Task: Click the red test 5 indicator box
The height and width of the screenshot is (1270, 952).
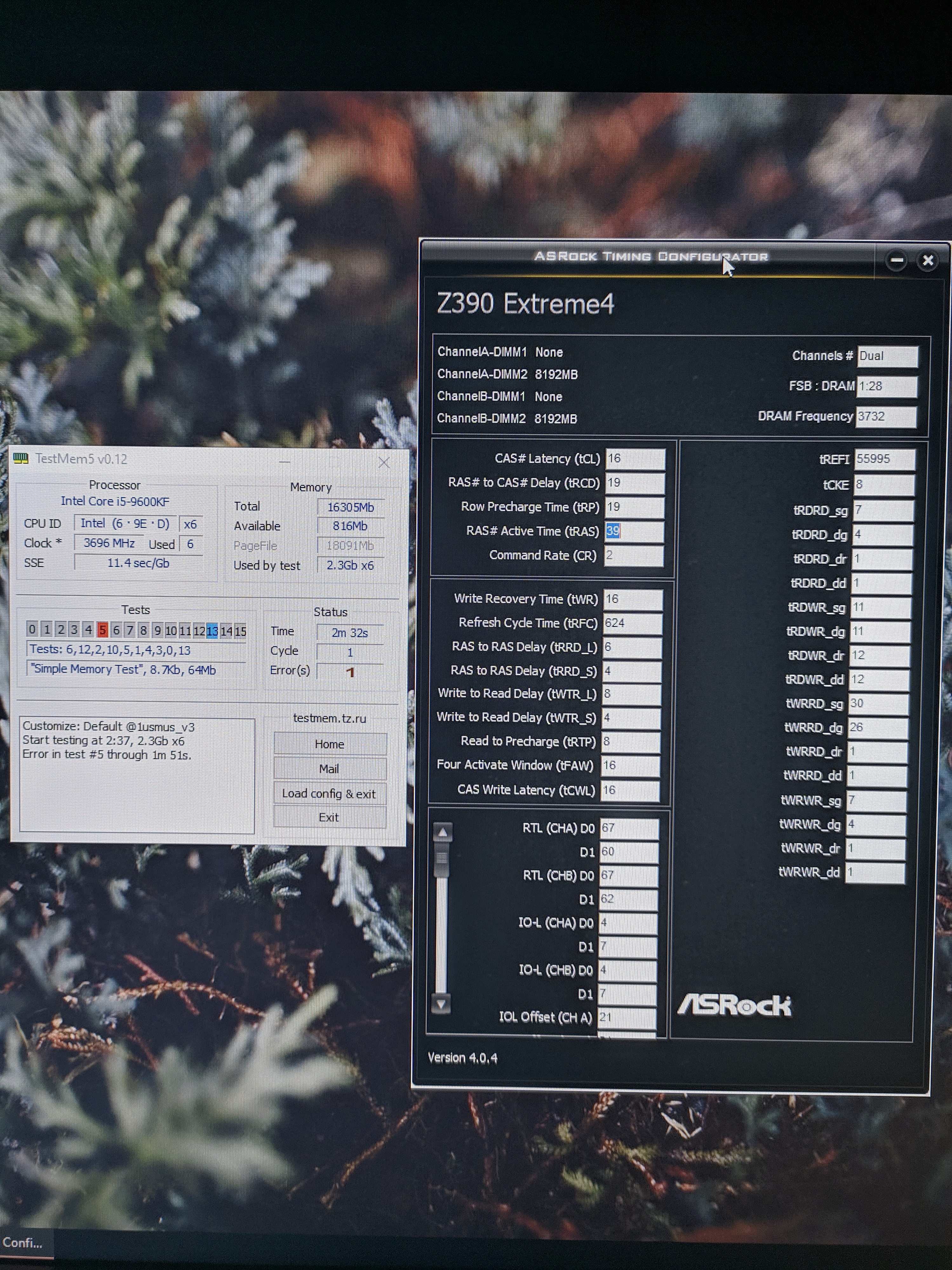Action: [x=102, y=630]
